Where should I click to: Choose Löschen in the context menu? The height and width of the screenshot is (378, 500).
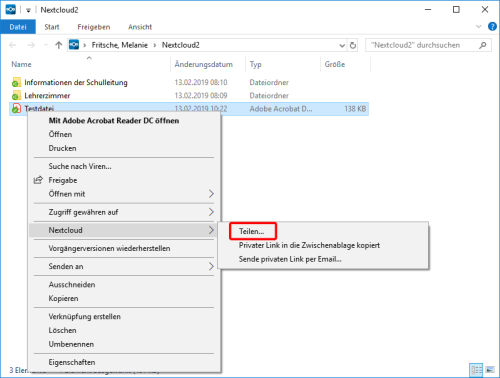62,330
